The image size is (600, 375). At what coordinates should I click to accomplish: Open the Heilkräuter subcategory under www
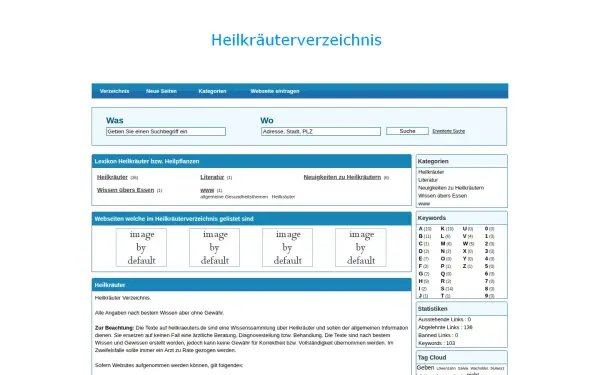point(283,197)
